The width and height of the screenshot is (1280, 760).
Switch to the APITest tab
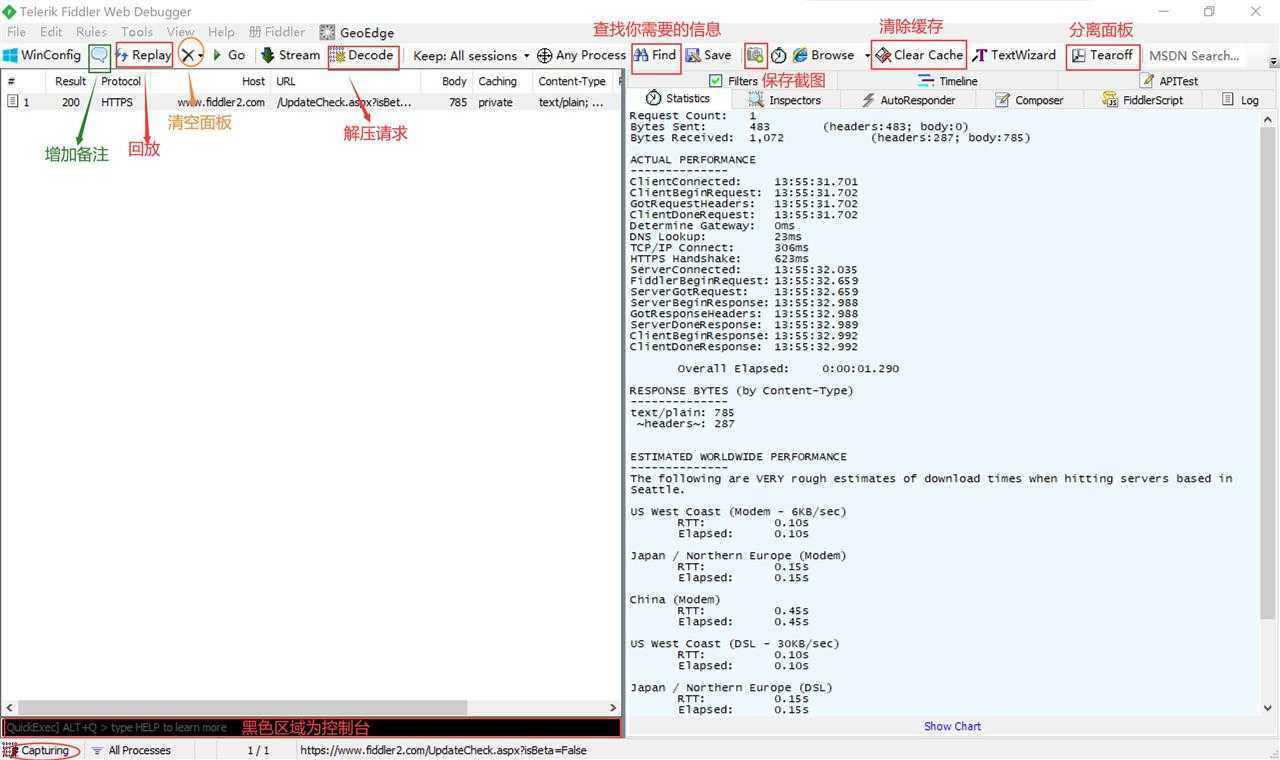(1168, 81)
